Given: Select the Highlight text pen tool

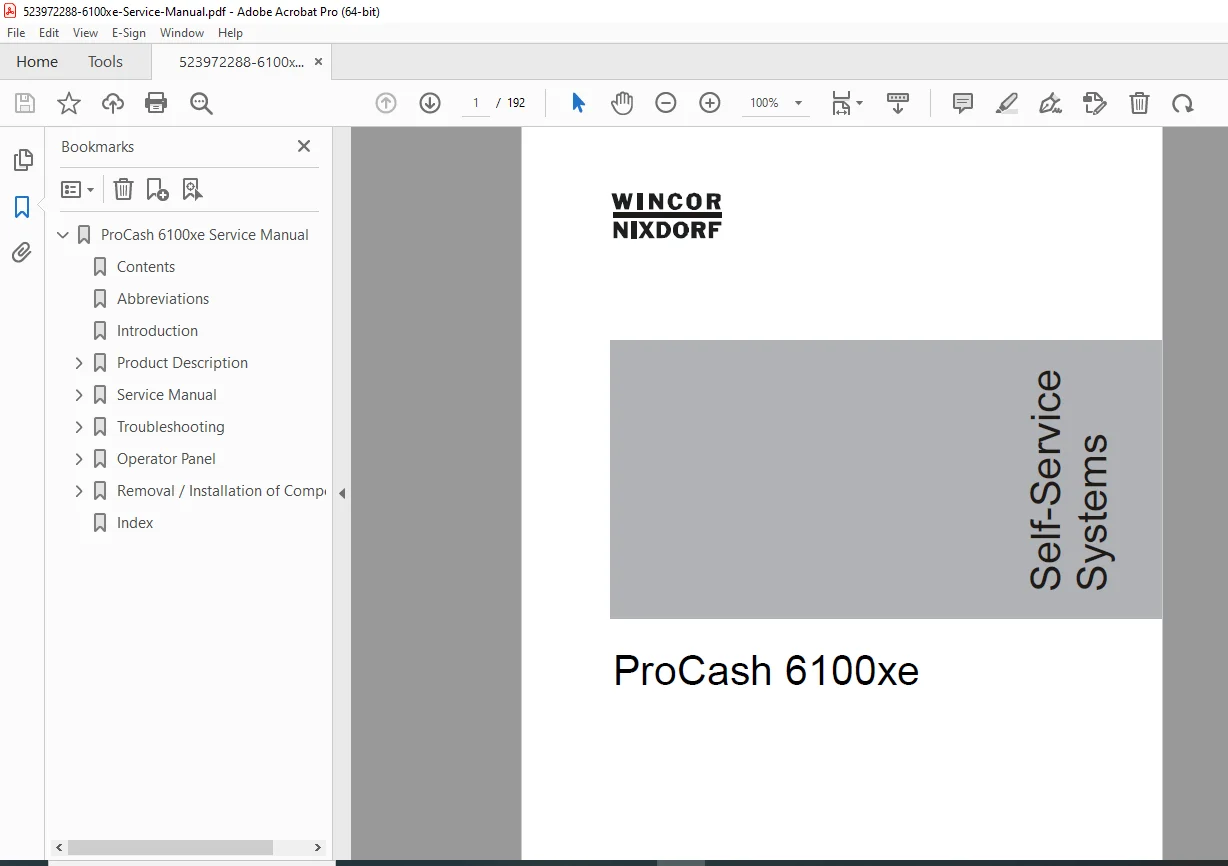Looking at the screenshot, I should [x=1007, y=103].
